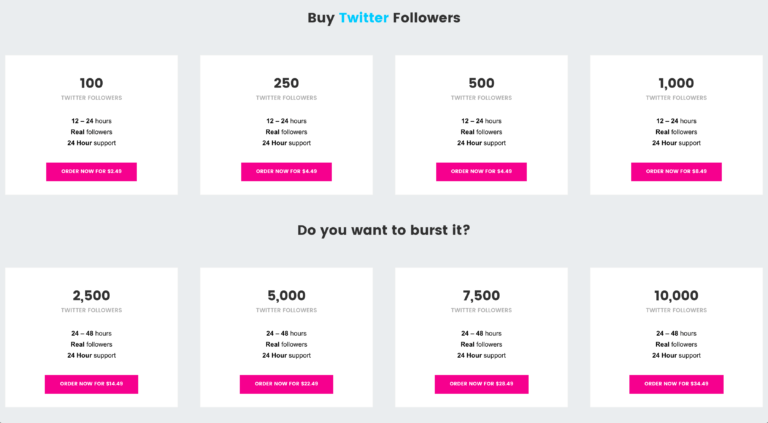
Task: Click Order Now for $14.49
Action: coord(91,384)
